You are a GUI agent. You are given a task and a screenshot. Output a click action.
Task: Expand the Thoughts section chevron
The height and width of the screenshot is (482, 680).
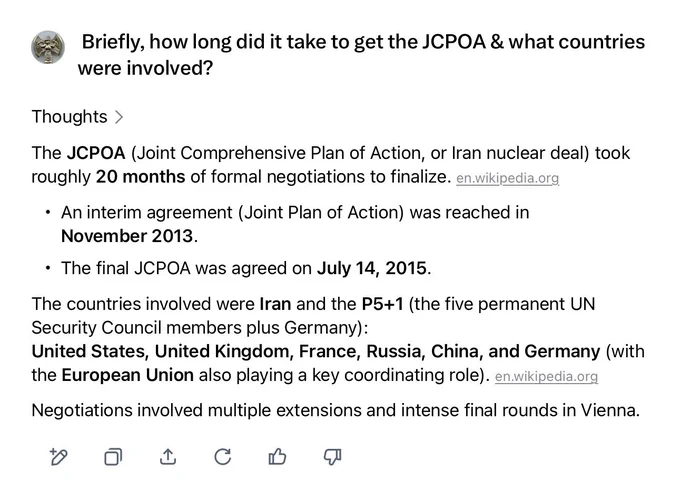tap(119, 117)
